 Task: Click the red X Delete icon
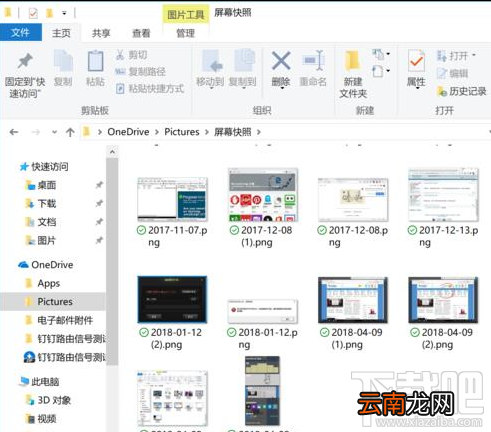point(281,60)
